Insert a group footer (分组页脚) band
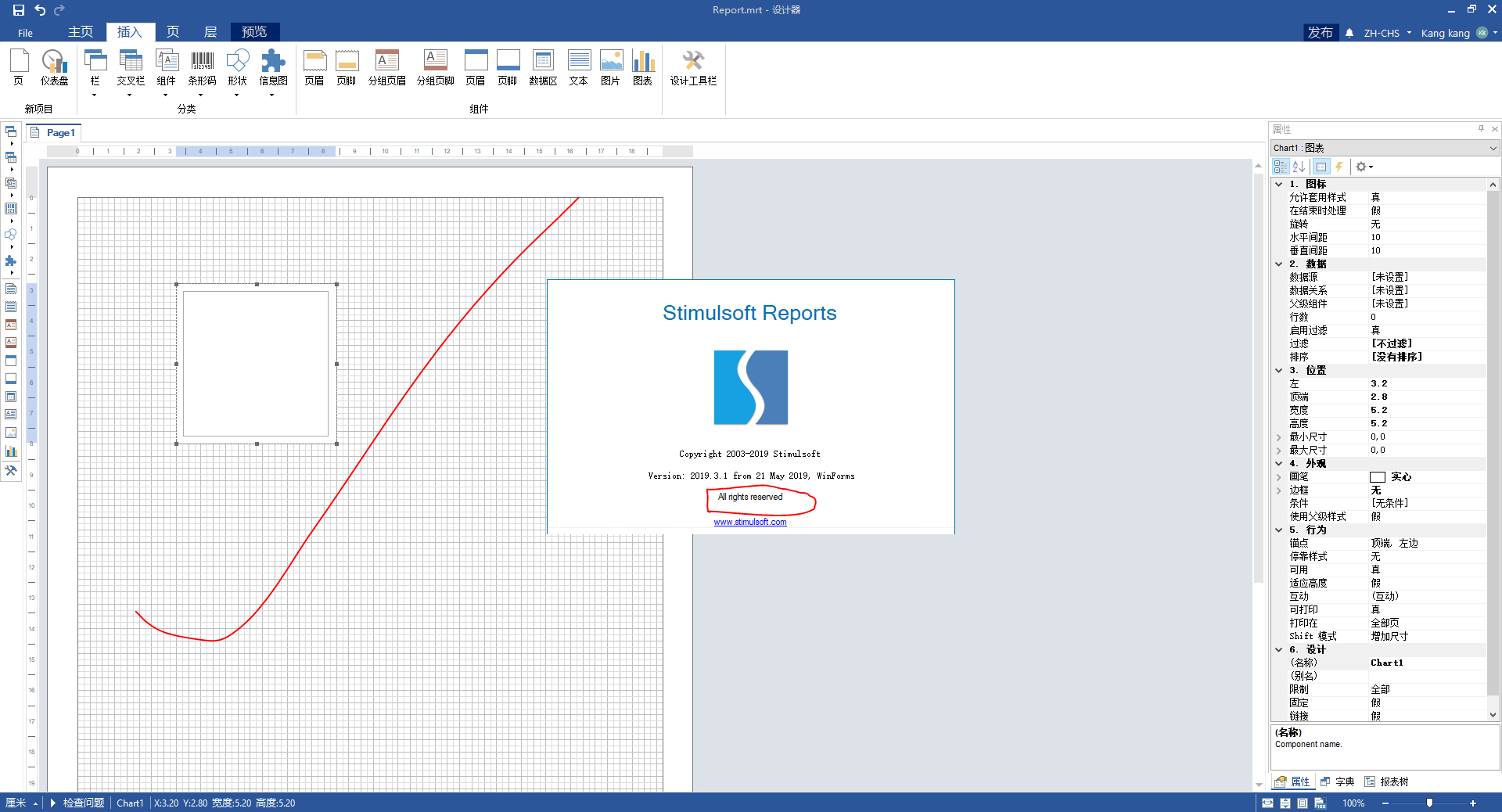The image size is (1502, 812). pyautogui.click(x=435, y=67)
